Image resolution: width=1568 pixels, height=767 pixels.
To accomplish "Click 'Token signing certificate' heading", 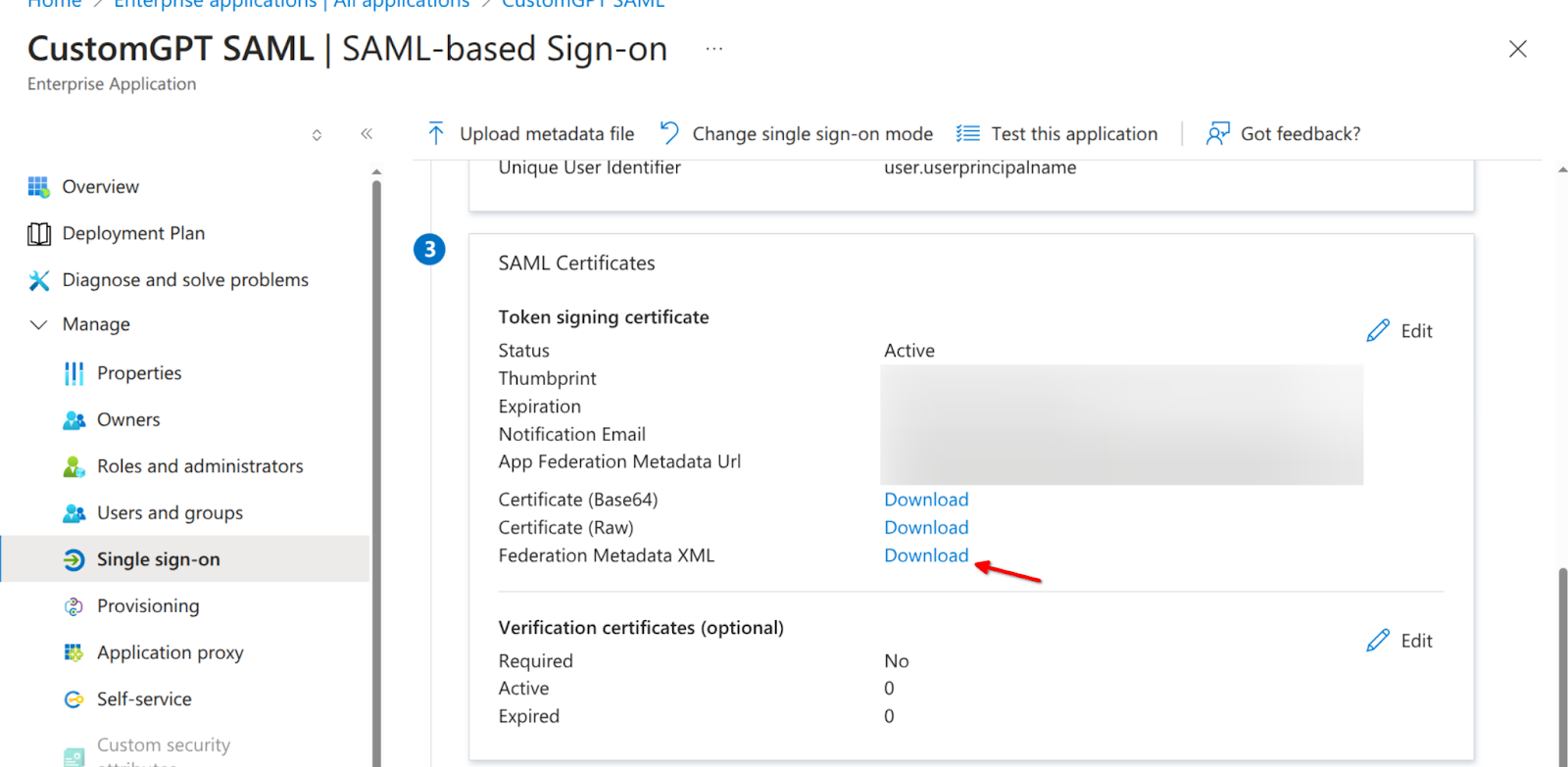I will [604, 317].
